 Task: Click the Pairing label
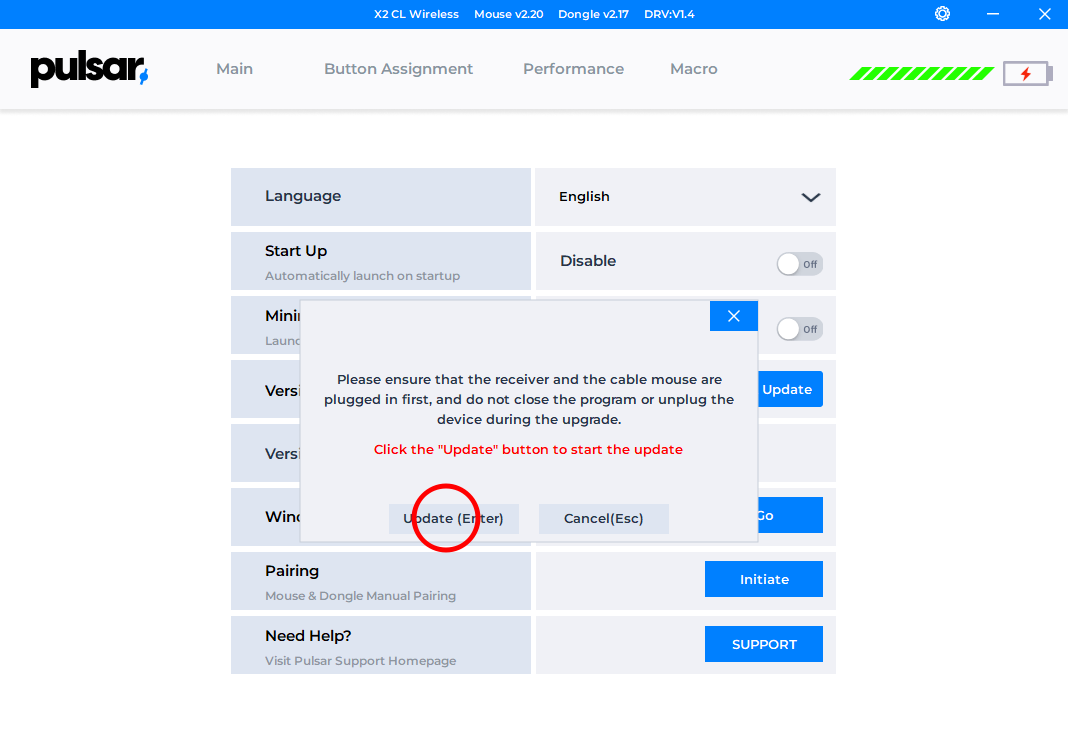point(292,571)
